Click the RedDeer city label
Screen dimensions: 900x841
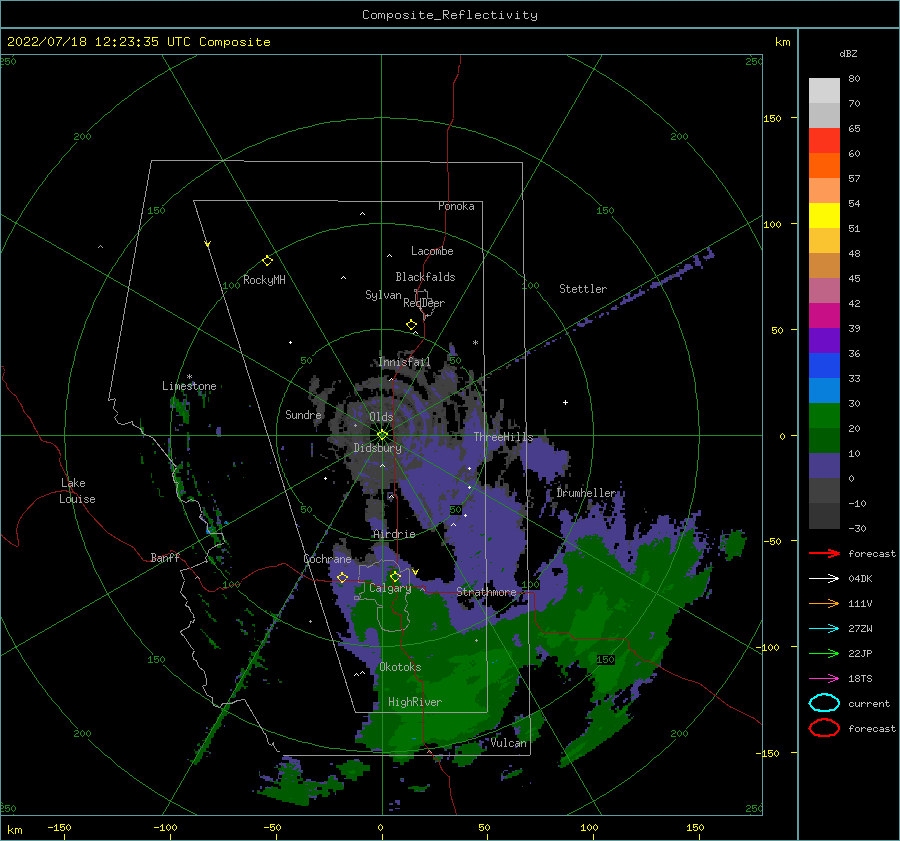pyautogui.click(x=424, y=303)
